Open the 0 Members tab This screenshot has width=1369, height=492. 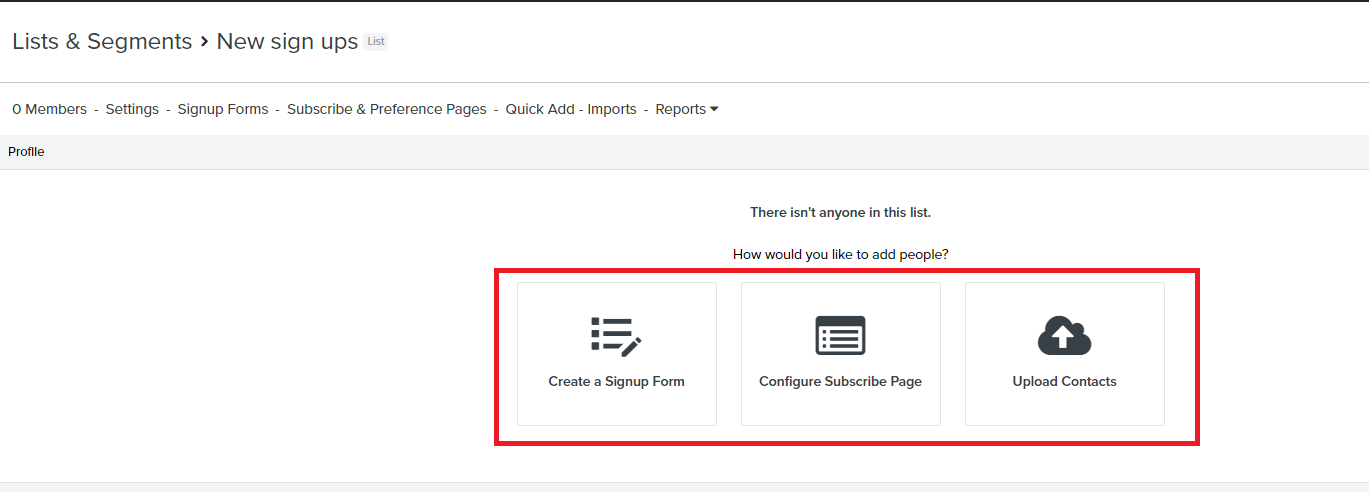(x=49, y=109)
